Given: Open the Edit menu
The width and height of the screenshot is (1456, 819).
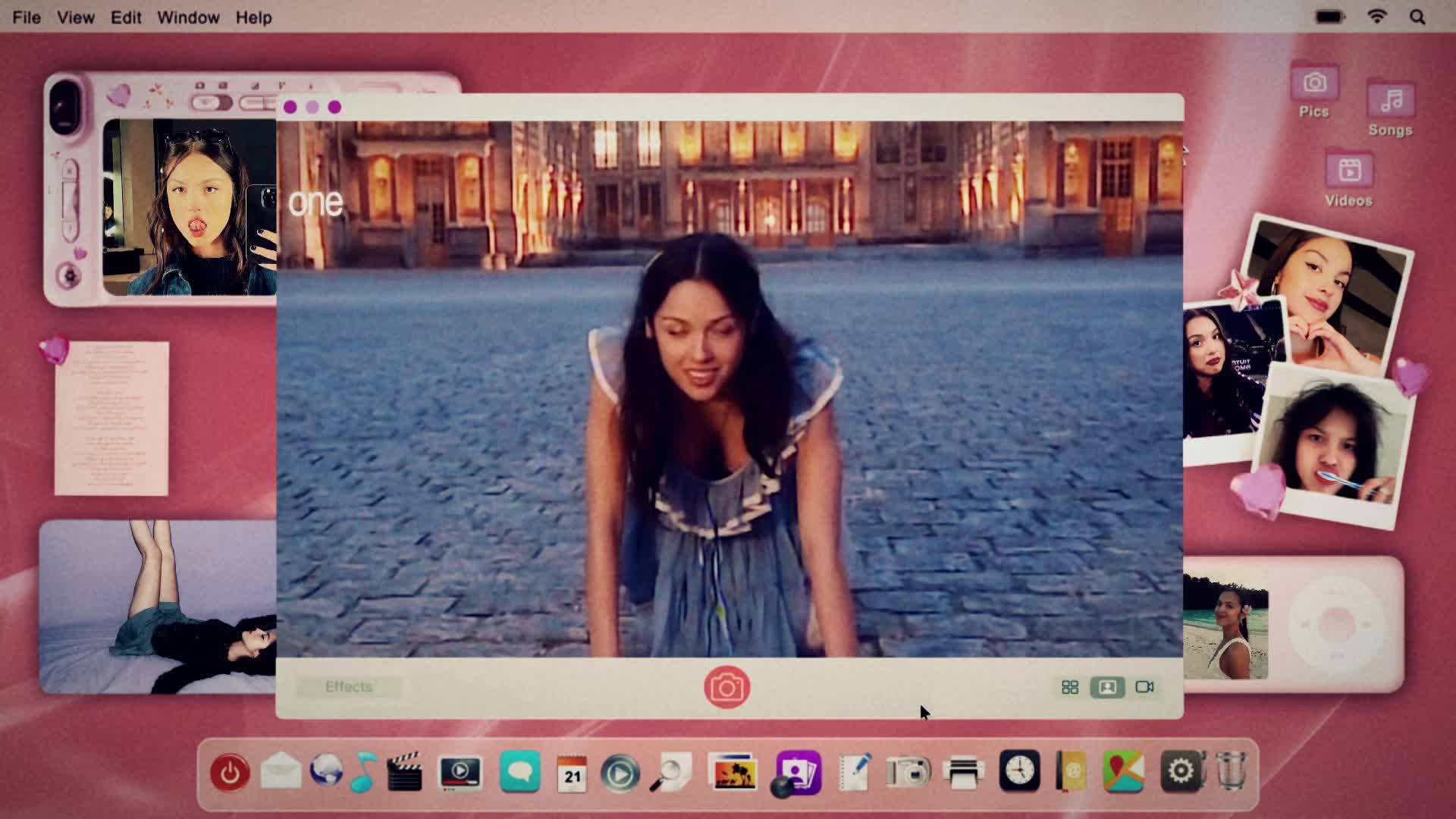Looking at the screenshot, I should pyautogui.click(x=126, y=17).
